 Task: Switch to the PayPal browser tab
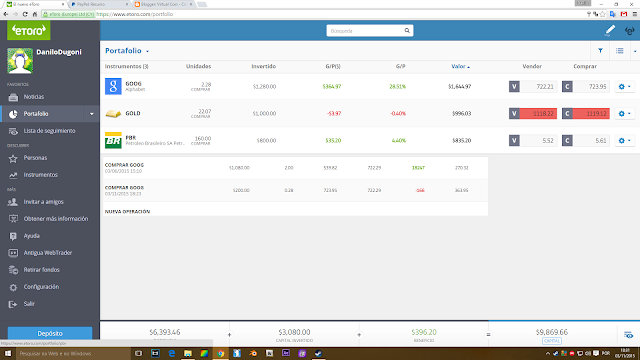coord(98,4)
